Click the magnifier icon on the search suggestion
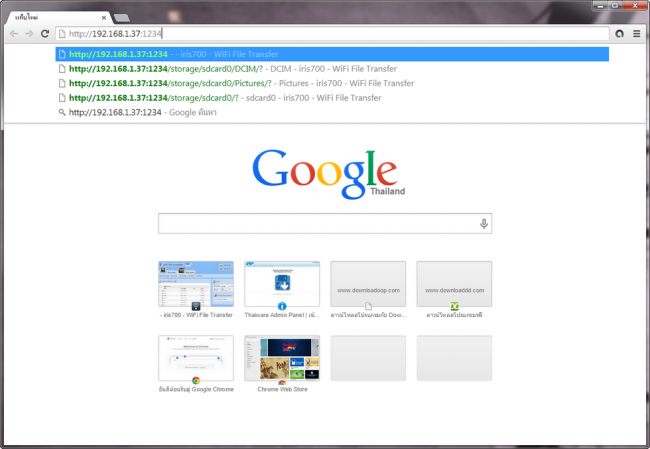Image resolution: width=650 pixels, height=449 pixels. point(62,112)
